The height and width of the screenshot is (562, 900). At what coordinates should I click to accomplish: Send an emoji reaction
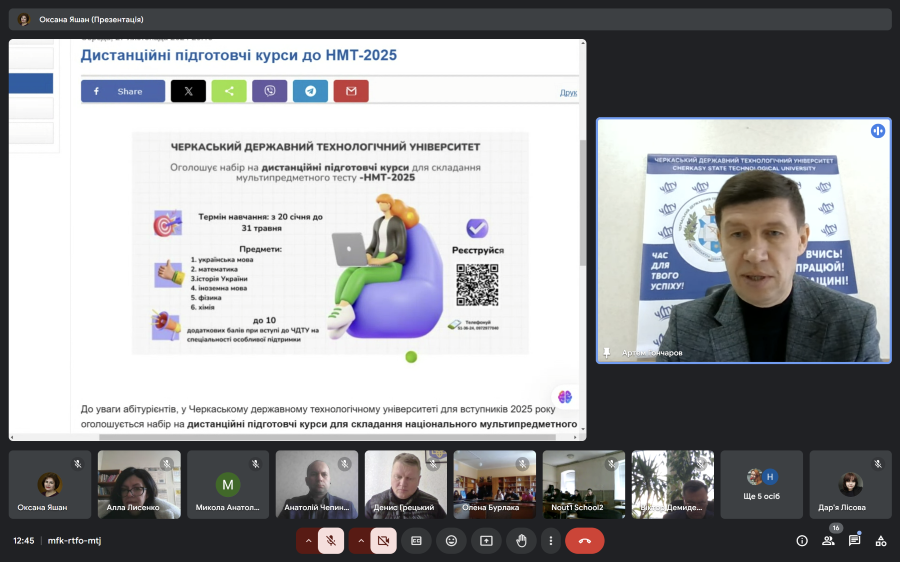(x=451, y=541)
